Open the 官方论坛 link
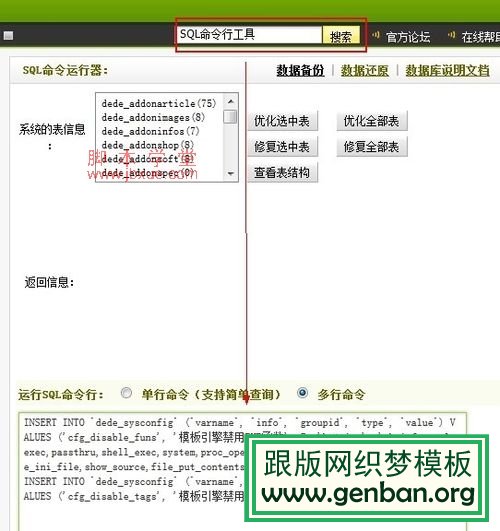Image resolution: width=500 pixels, height=531 pixels. point(408,37)
